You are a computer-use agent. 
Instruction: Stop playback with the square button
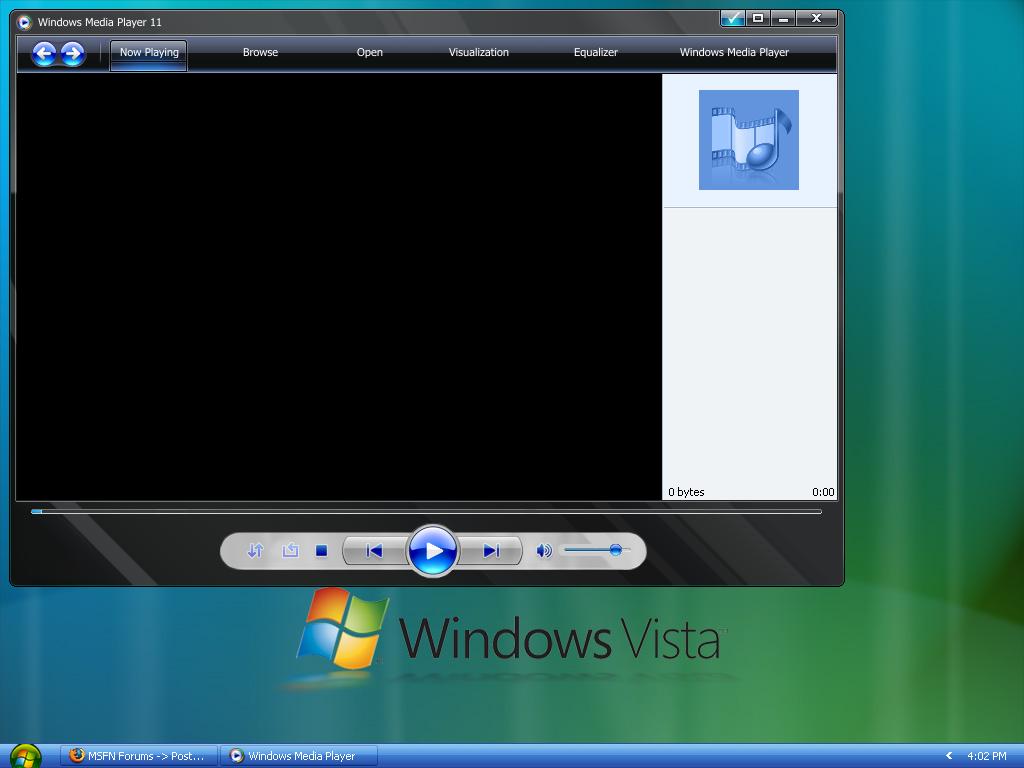(x=321, y=551)
